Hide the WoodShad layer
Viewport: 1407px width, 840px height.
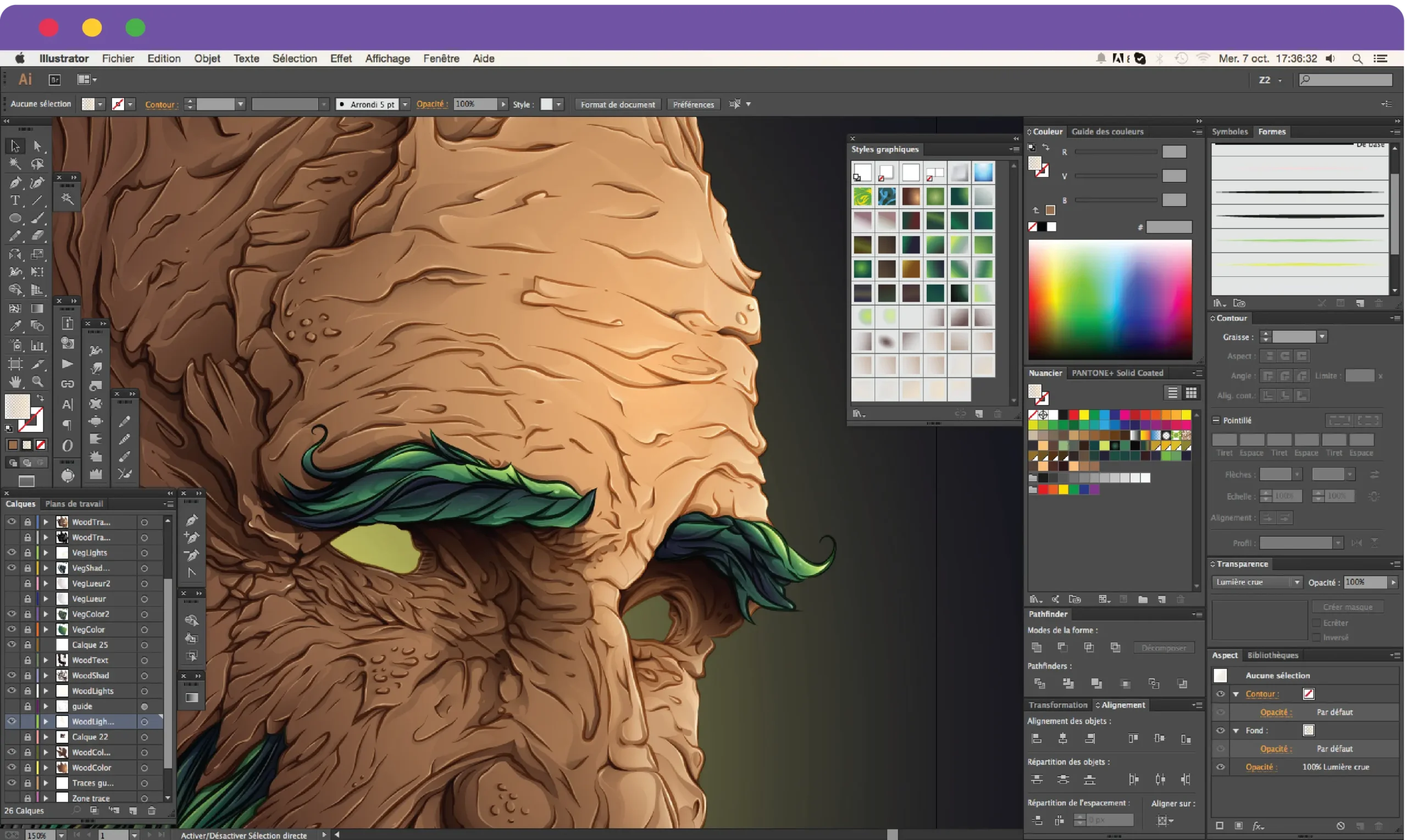click(12, 676)
